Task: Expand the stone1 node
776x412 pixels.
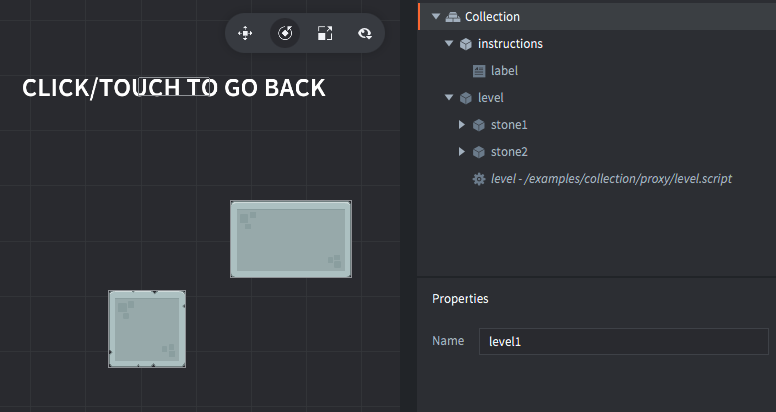Action: click(462, 125)
